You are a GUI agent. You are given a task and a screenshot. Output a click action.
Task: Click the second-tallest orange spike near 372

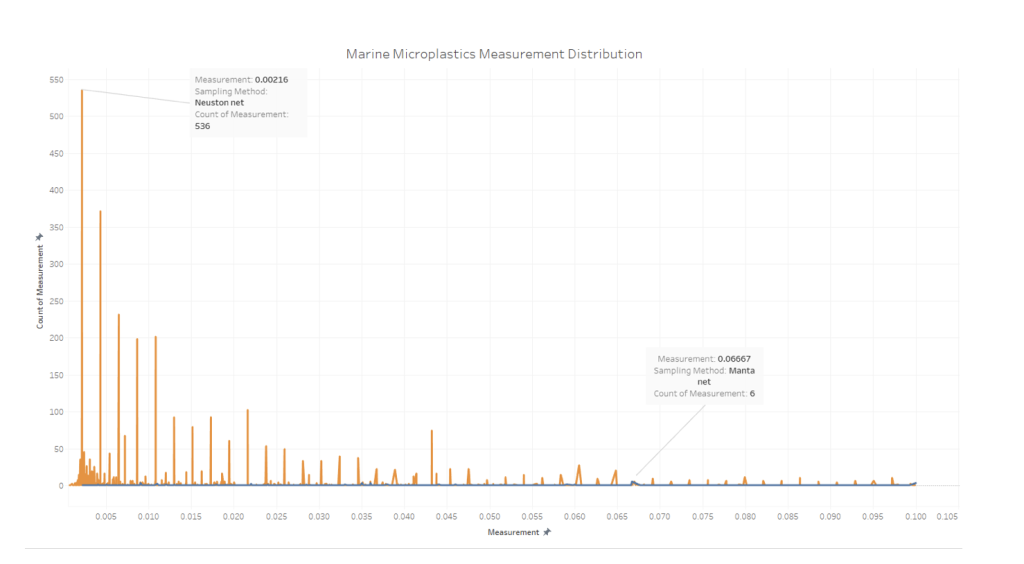point(100,213)
